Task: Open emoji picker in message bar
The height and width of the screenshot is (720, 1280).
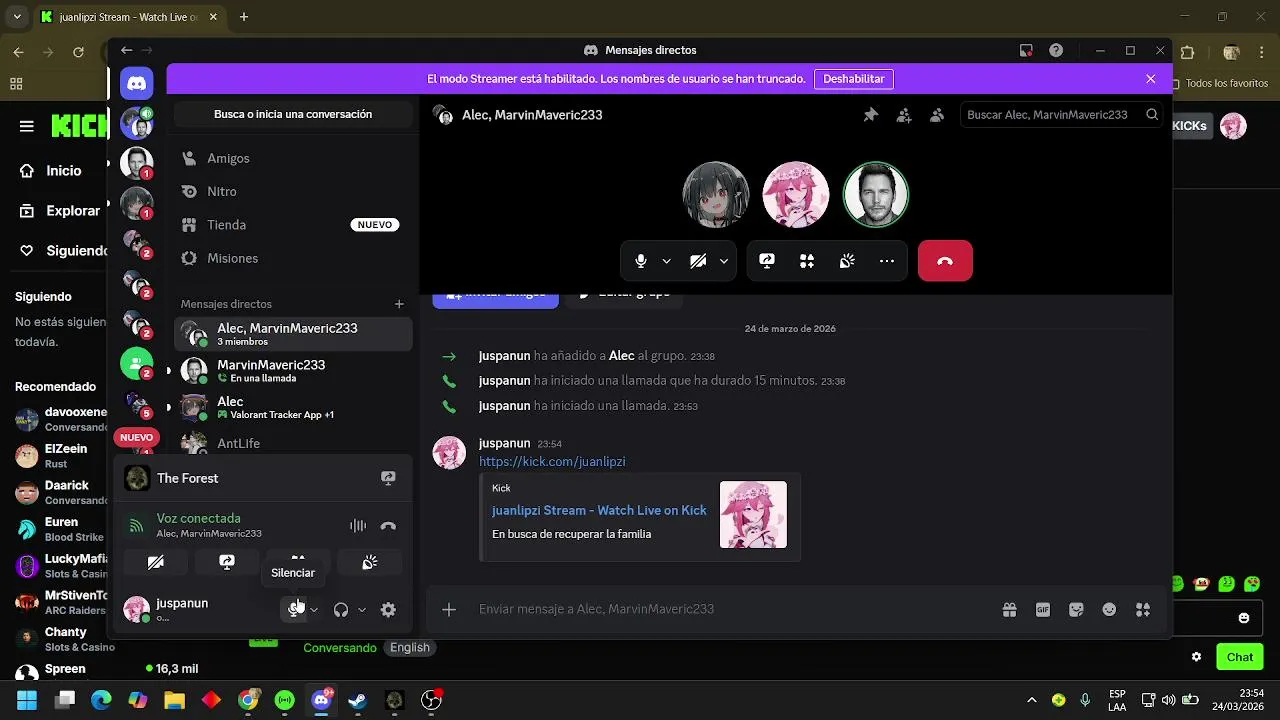Action: pos(1109,609)
